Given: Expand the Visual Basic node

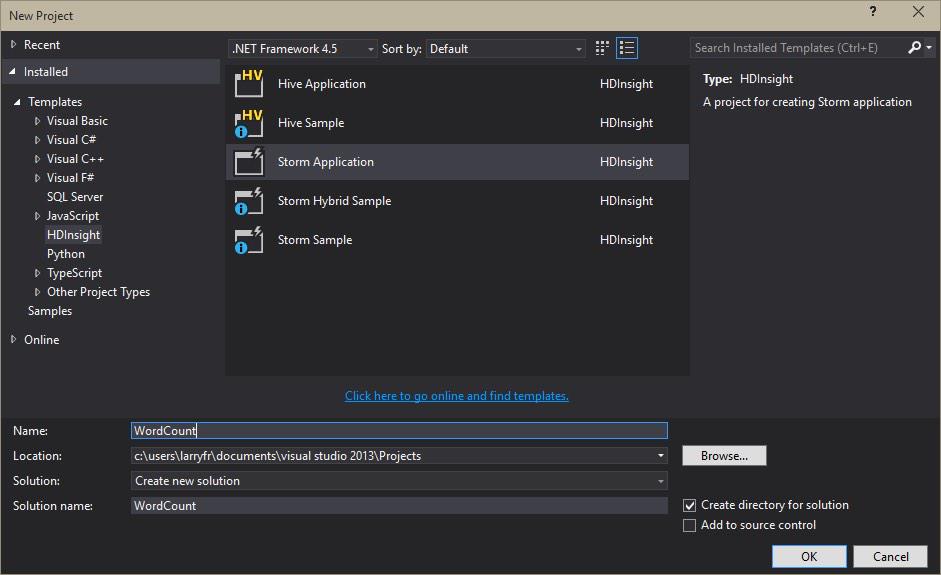Looking at the screenshot, I should [x=37, y=121].
